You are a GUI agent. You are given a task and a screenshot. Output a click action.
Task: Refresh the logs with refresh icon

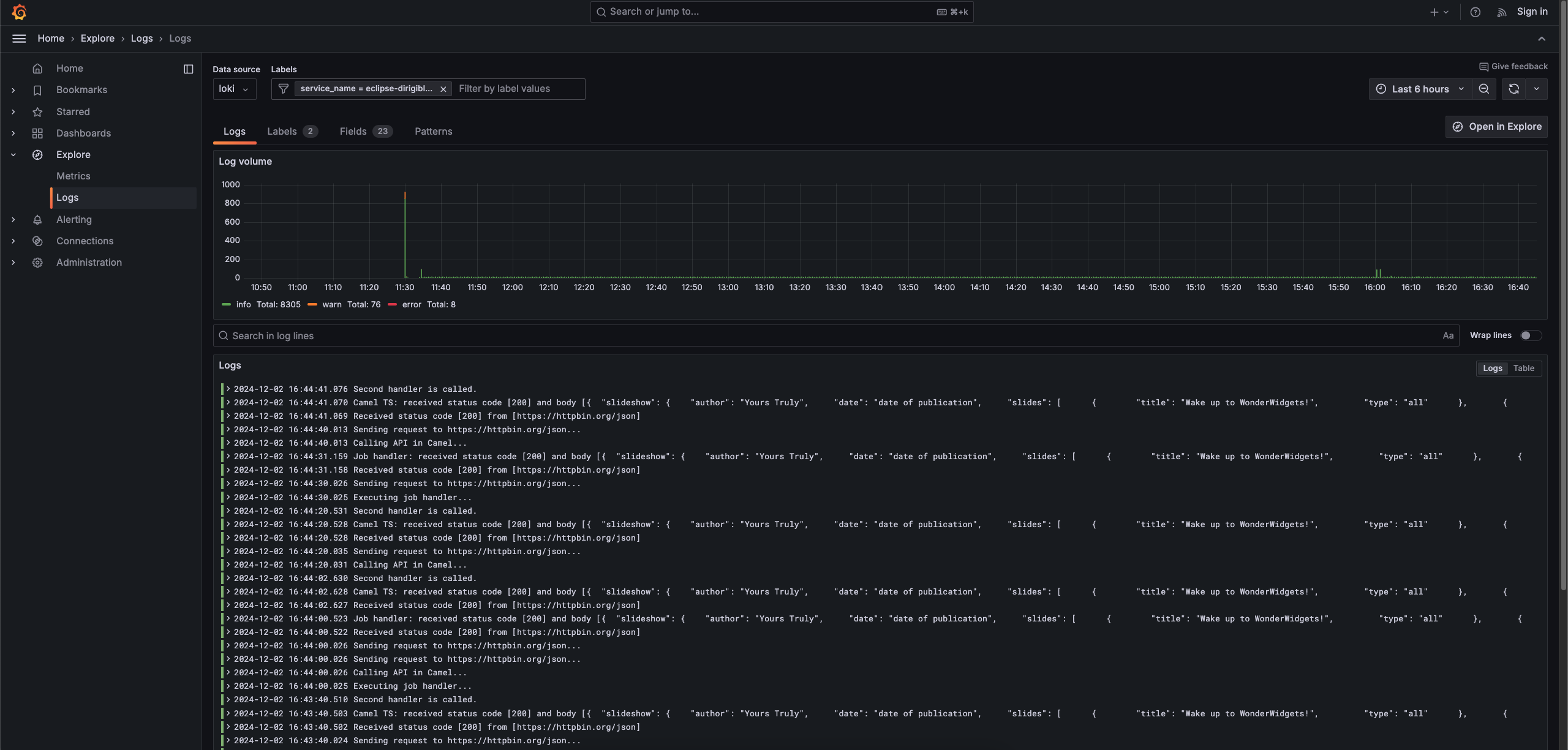1513,89
